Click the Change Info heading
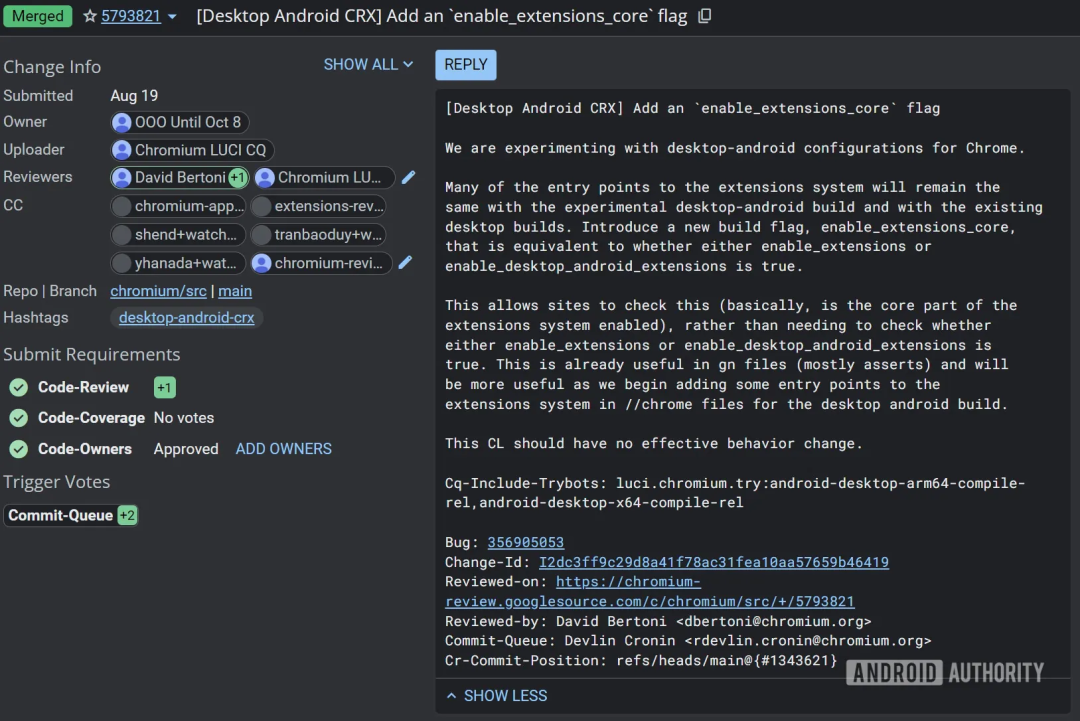The height and width of the screenshot is (721, 1080). pos(52,67)
